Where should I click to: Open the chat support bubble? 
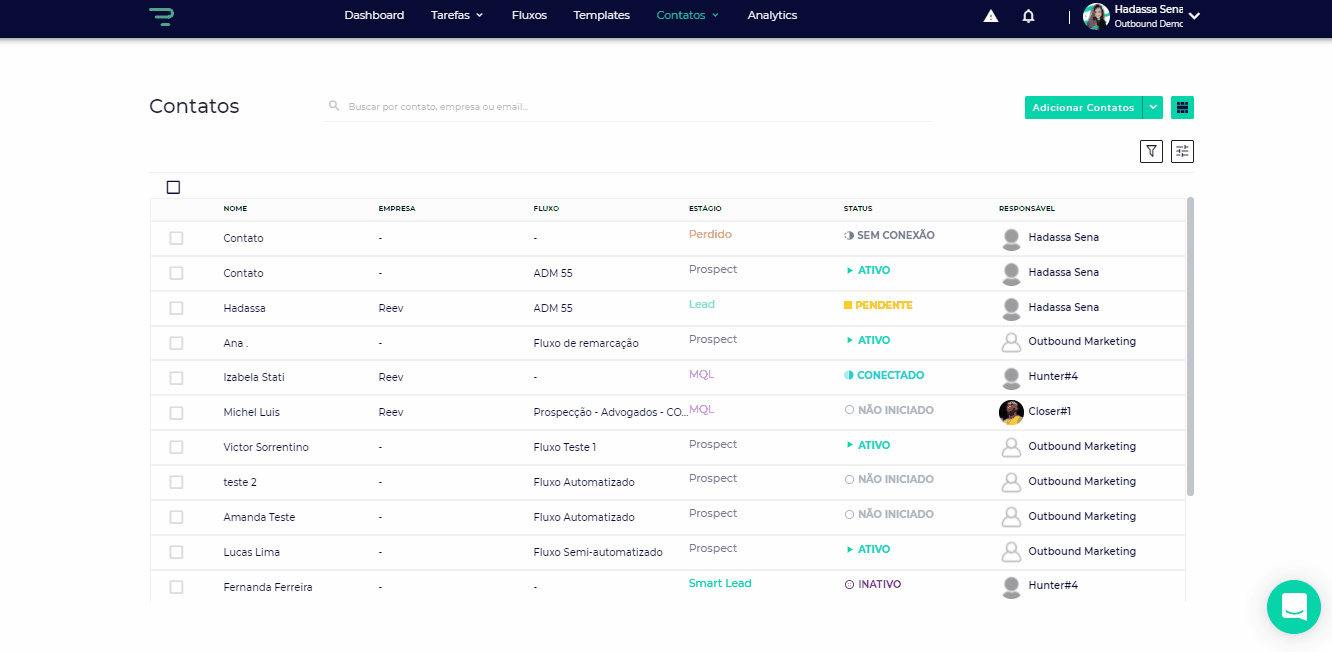point(1293,606)
